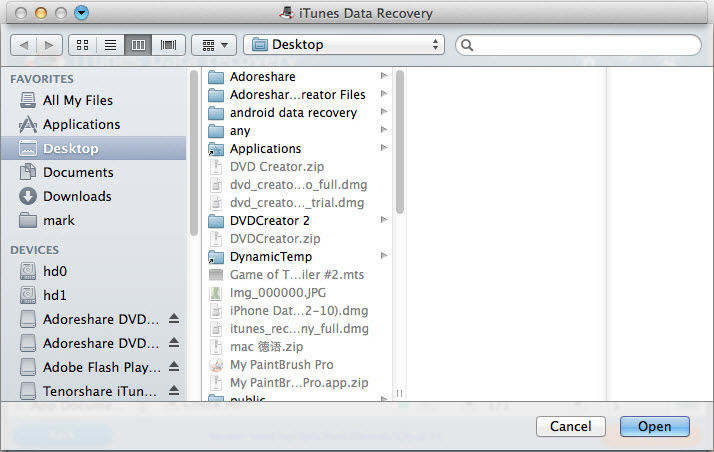The height and width of the screenshot is (452, 714).
Task: Expand the Adoreshare folder arrow
Action: (x=384, y=76)
